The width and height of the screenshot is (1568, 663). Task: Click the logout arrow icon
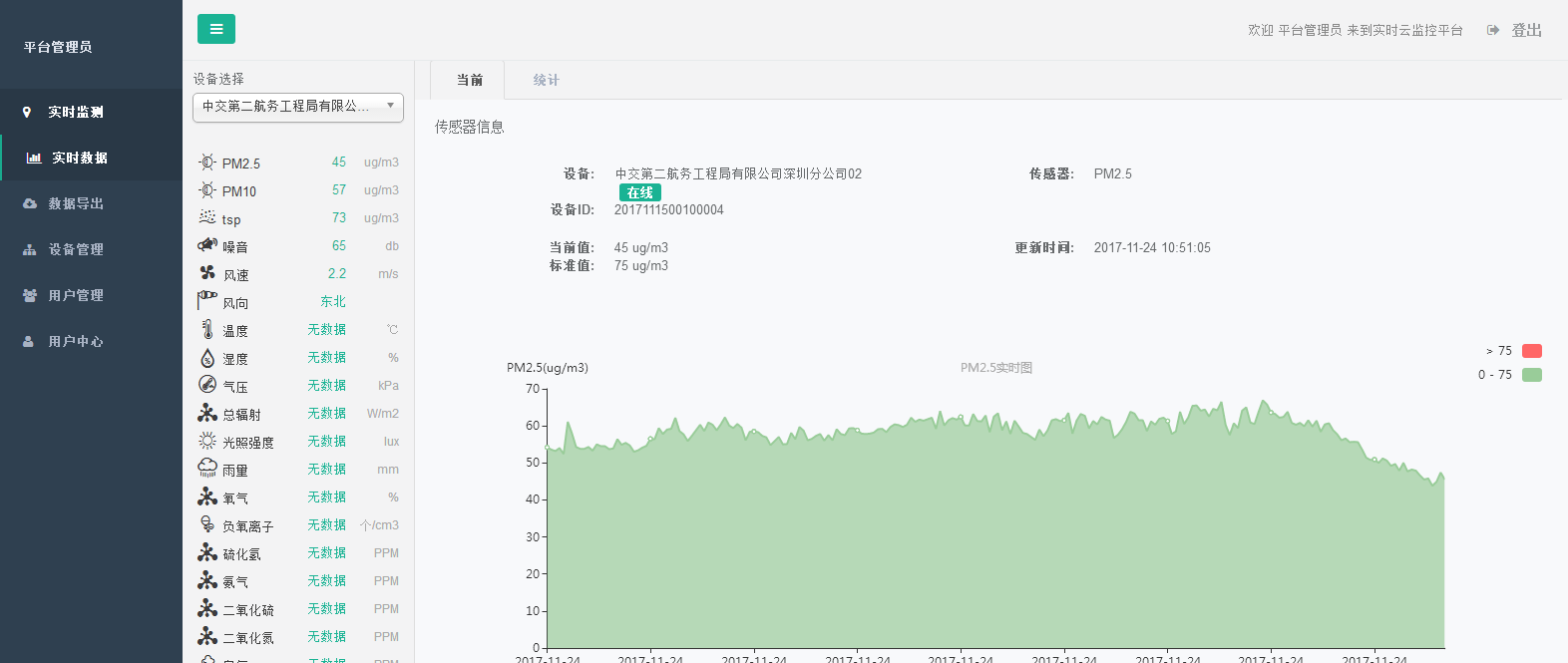(1492, 31)
